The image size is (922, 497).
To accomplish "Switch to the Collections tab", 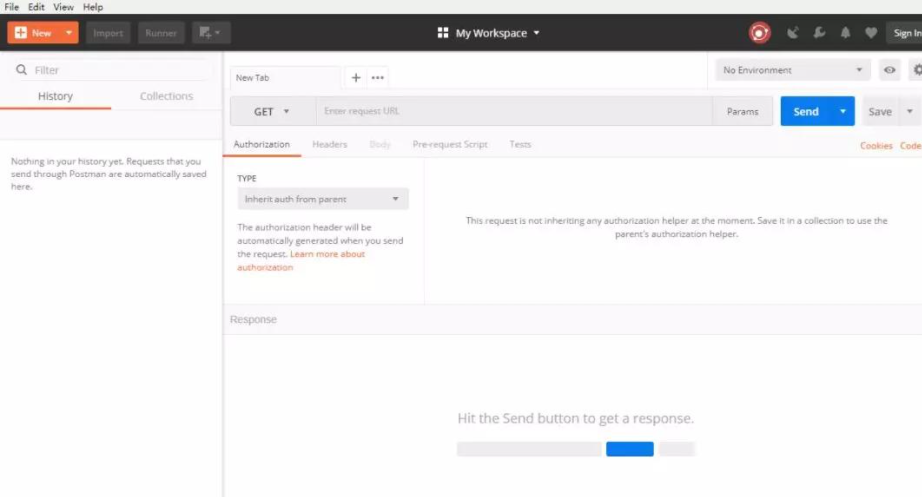I will click(x=166, y=96).
